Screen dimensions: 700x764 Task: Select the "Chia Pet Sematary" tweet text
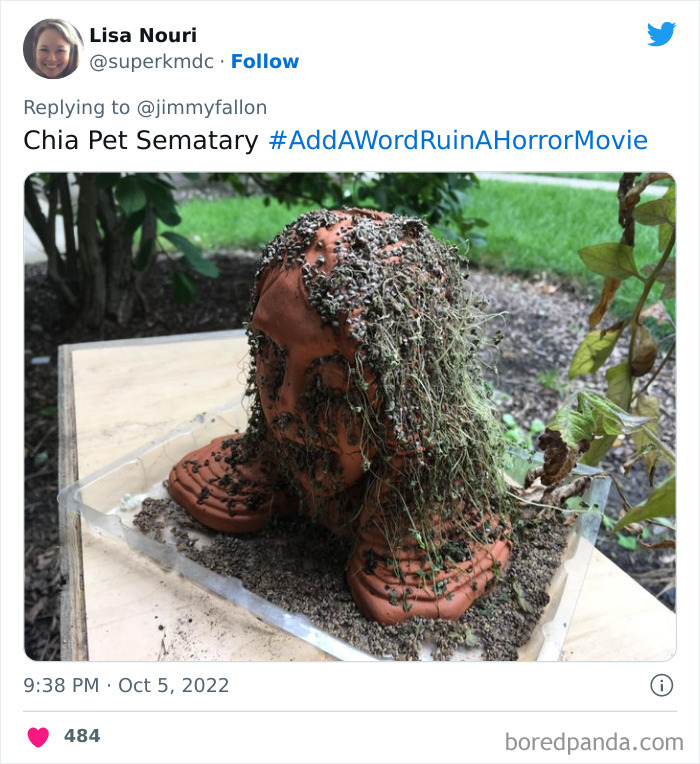pyautogui.click(x=141, y=140)
